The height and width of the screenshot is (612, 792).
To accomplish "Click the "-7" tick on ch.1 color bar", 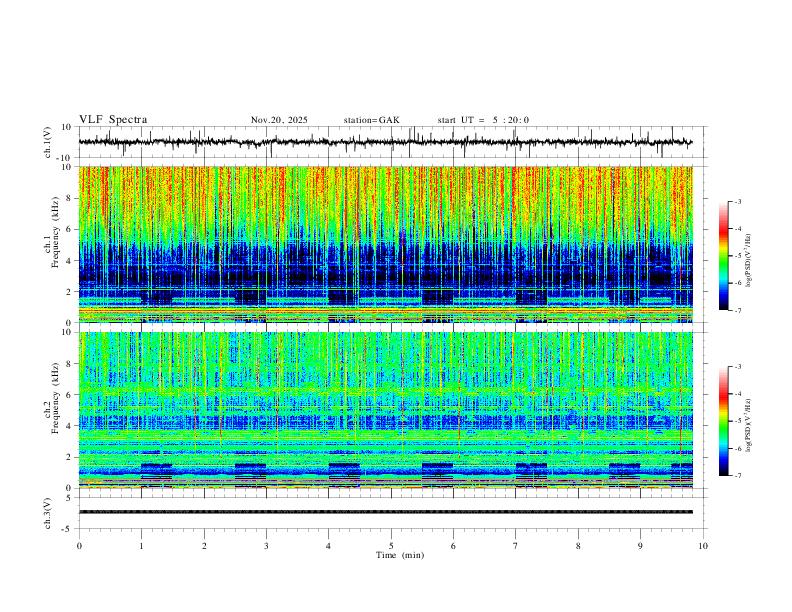I will tap(738, 310).
